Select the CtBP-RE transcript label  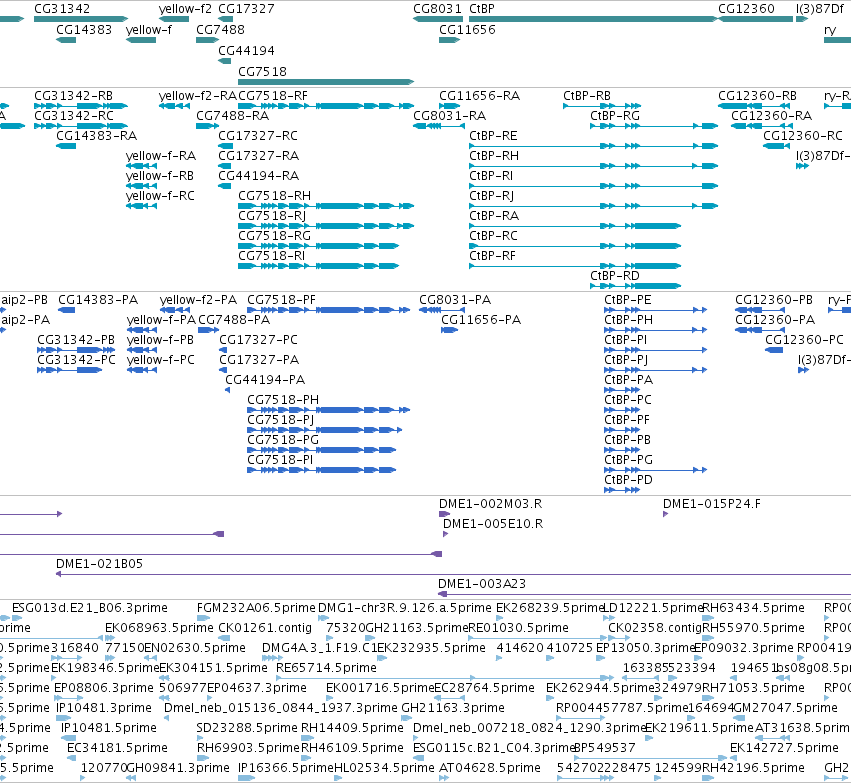(x=493, y=136)
